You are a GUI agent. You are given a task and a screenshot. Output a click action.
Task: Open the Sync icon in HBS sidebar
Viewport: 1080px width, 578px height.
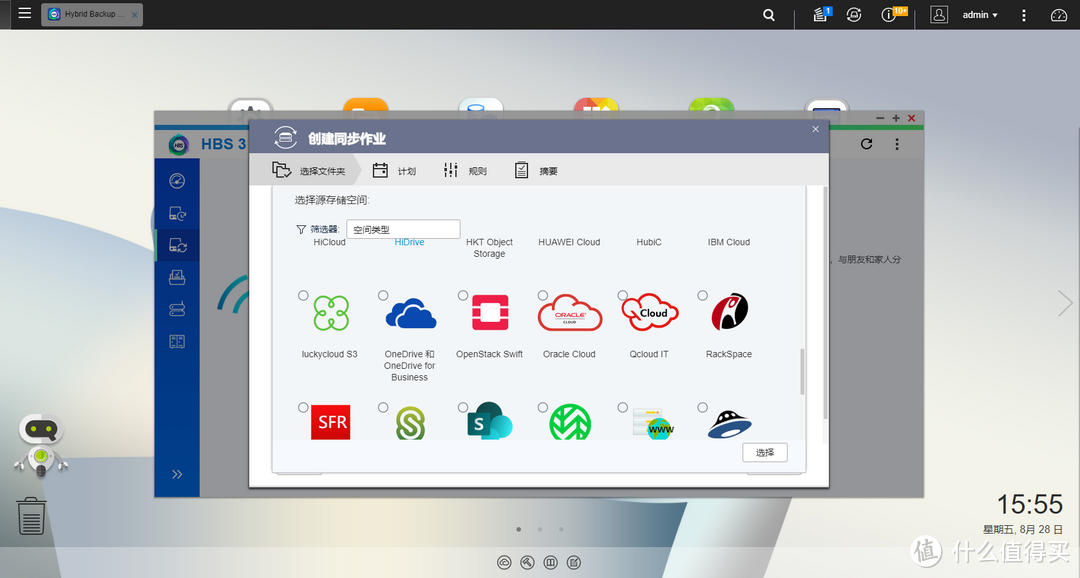point(177,245)
